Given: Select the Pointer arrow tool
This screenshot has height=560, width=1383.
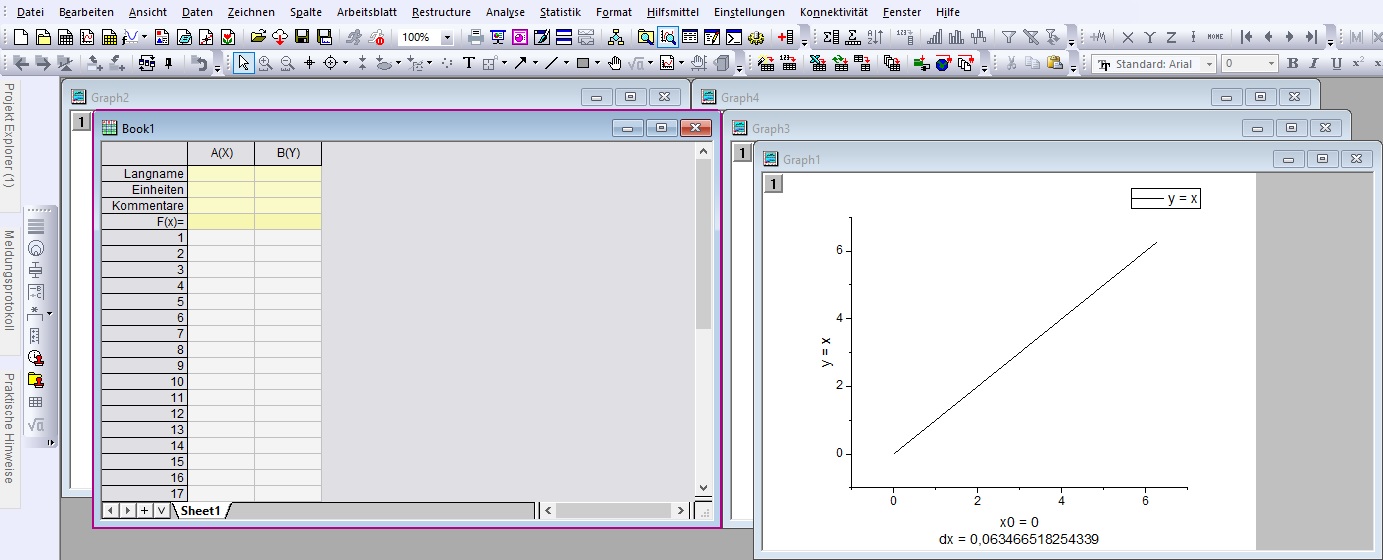Looking at the screenshot, I should pos(244,63).
